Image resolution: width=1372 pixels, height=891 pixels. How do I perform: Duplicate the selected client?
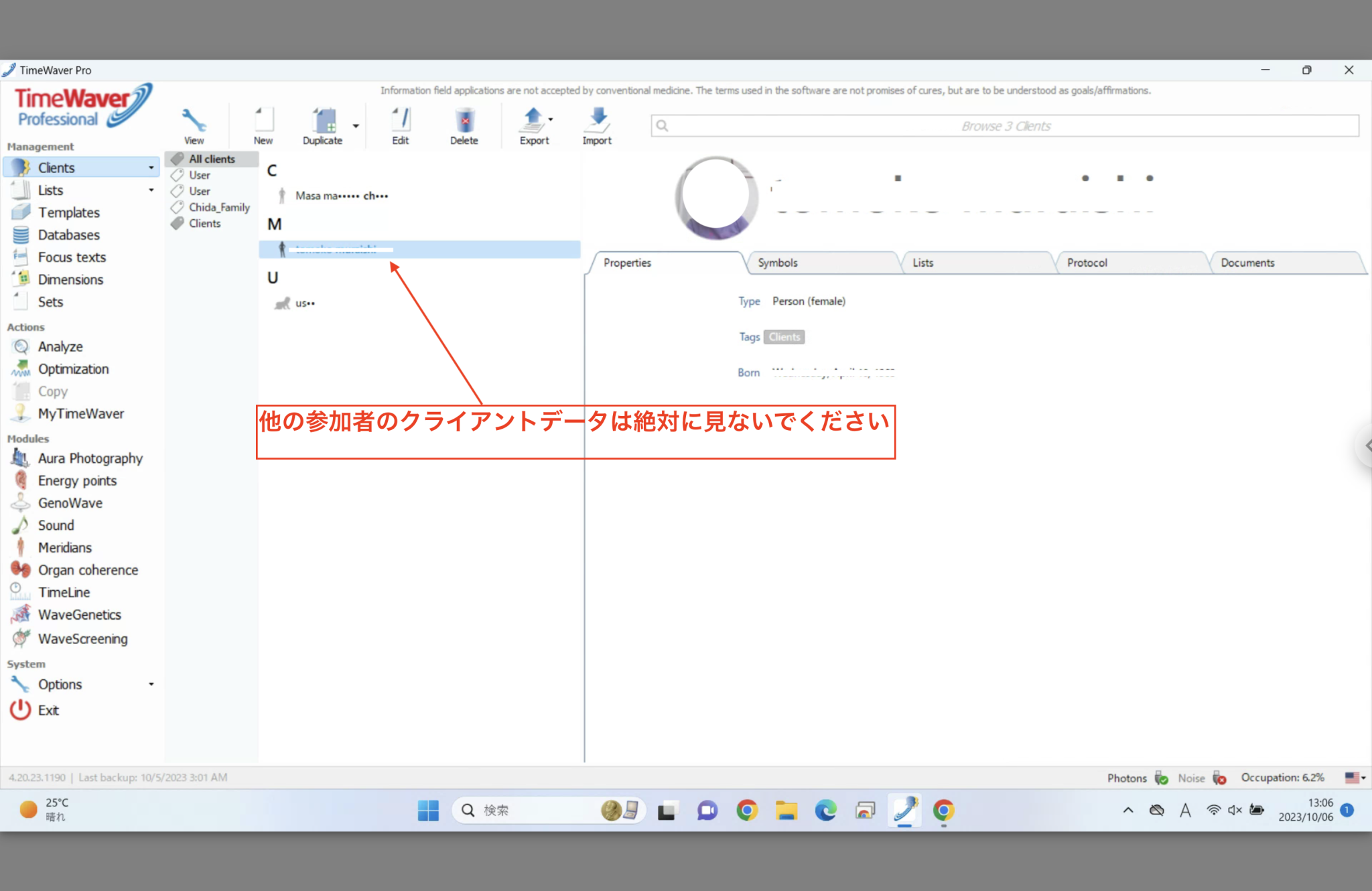(322, 126)
